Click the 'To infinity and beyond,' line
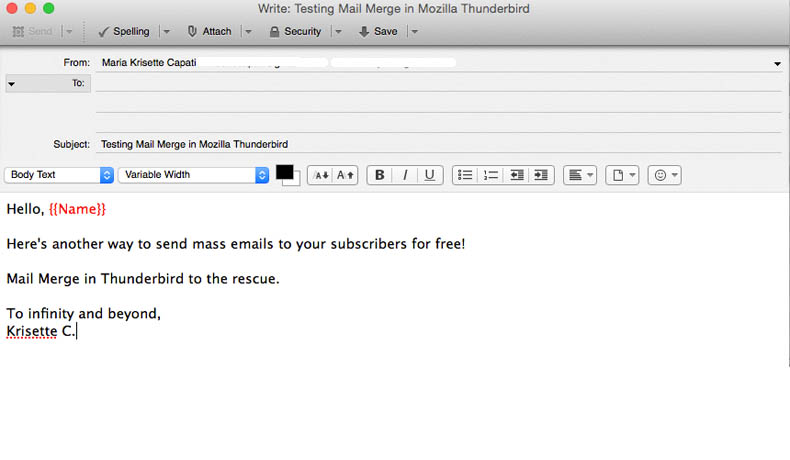 [83, 314]
